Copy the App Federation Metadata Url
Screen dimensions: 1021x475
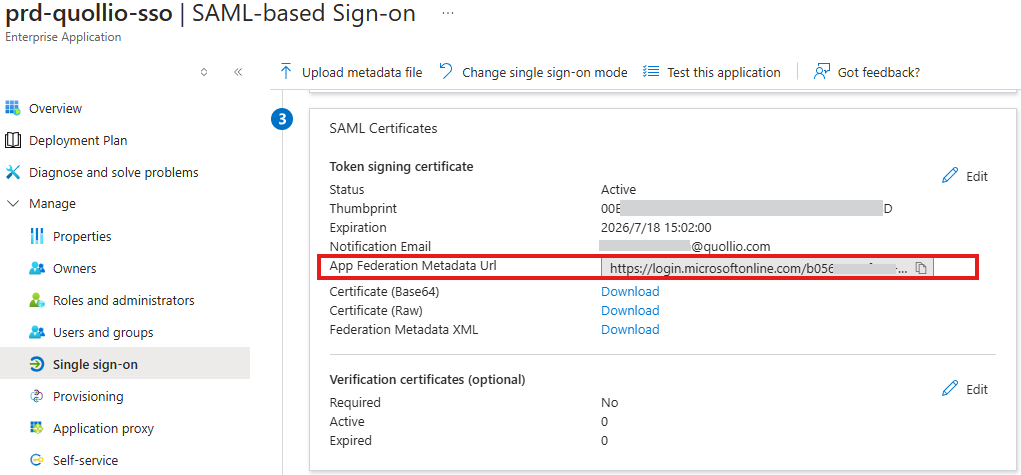point(921,268)
